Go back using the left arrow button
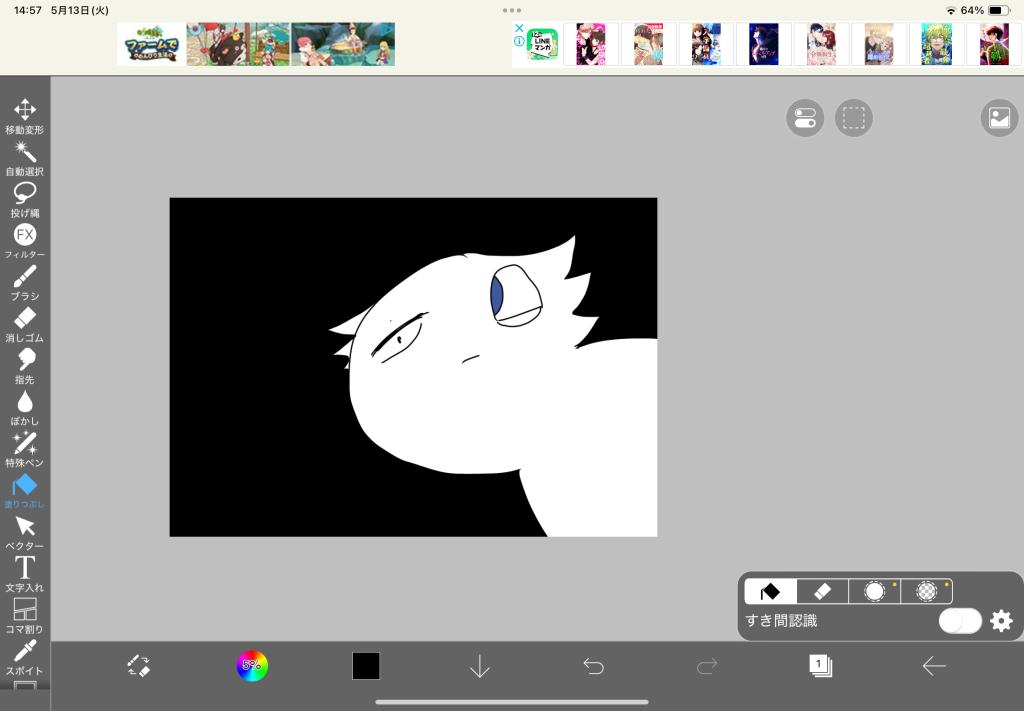Viewport: 1024px width, 711px height. click(x=934, y=666)
